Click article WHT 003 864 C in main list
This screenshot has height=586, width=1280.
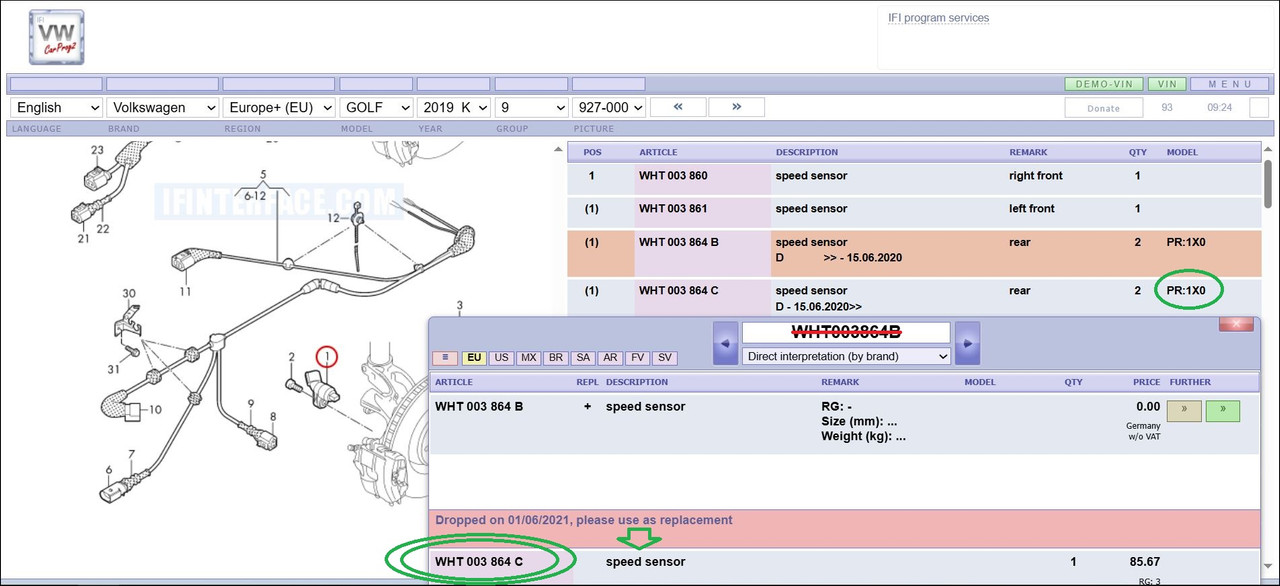679,291
